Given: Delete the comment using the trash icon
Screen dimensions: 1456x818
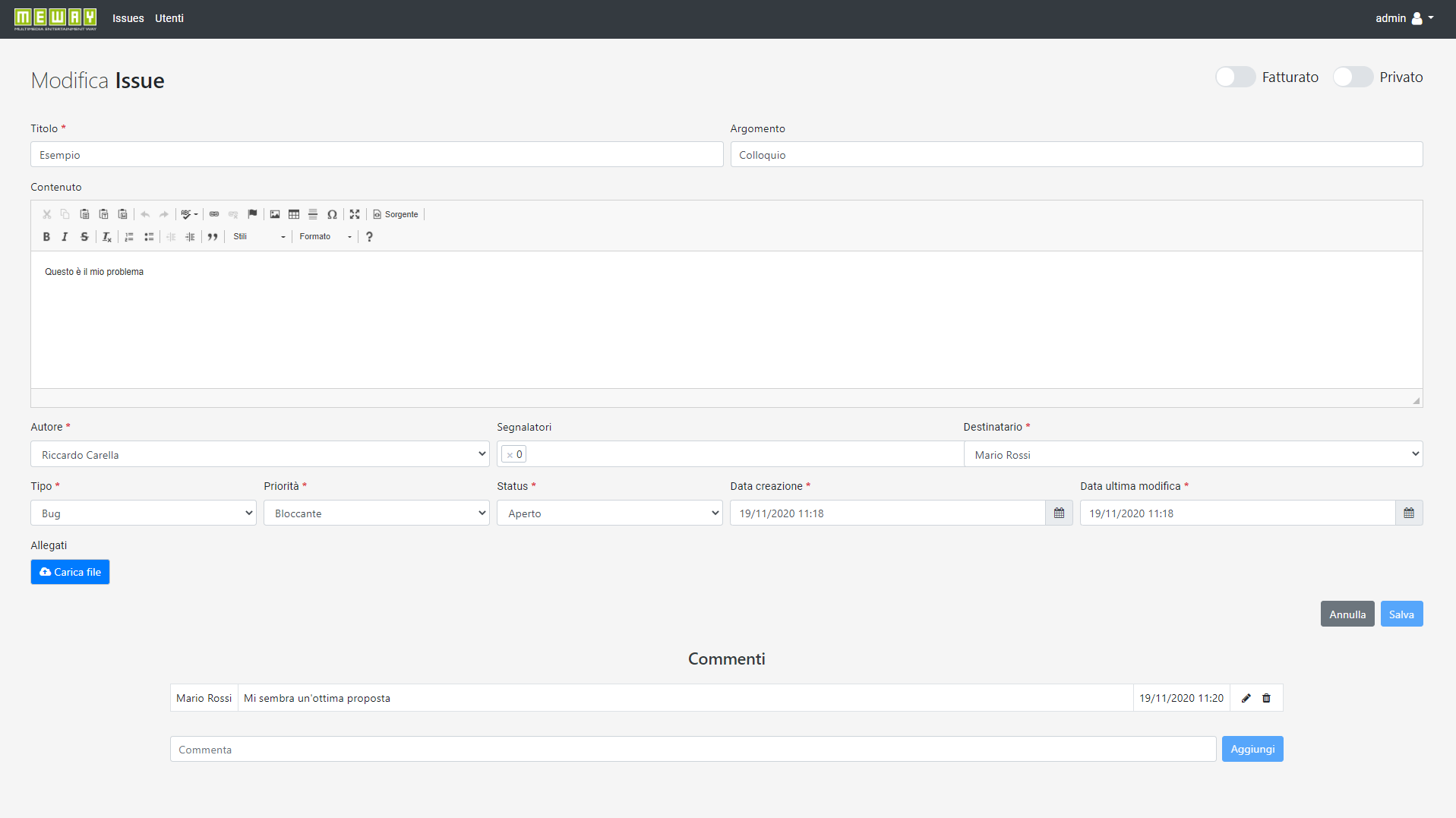Looking at the screenshot, I should tap(1267, 697).
